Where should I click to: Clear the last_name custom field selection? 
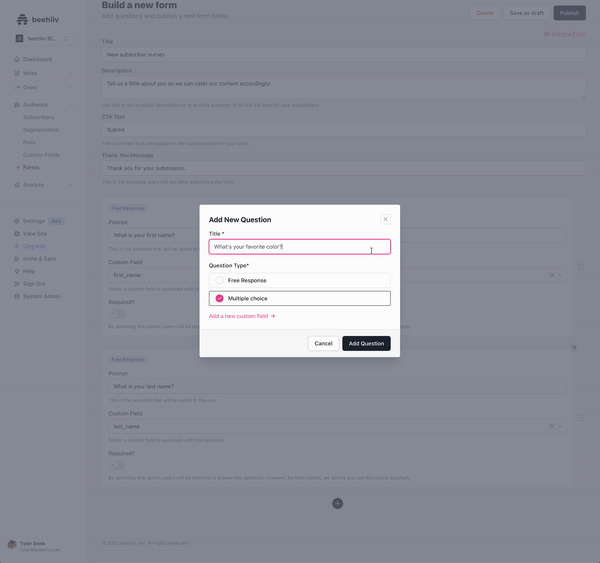coord(551,426)
